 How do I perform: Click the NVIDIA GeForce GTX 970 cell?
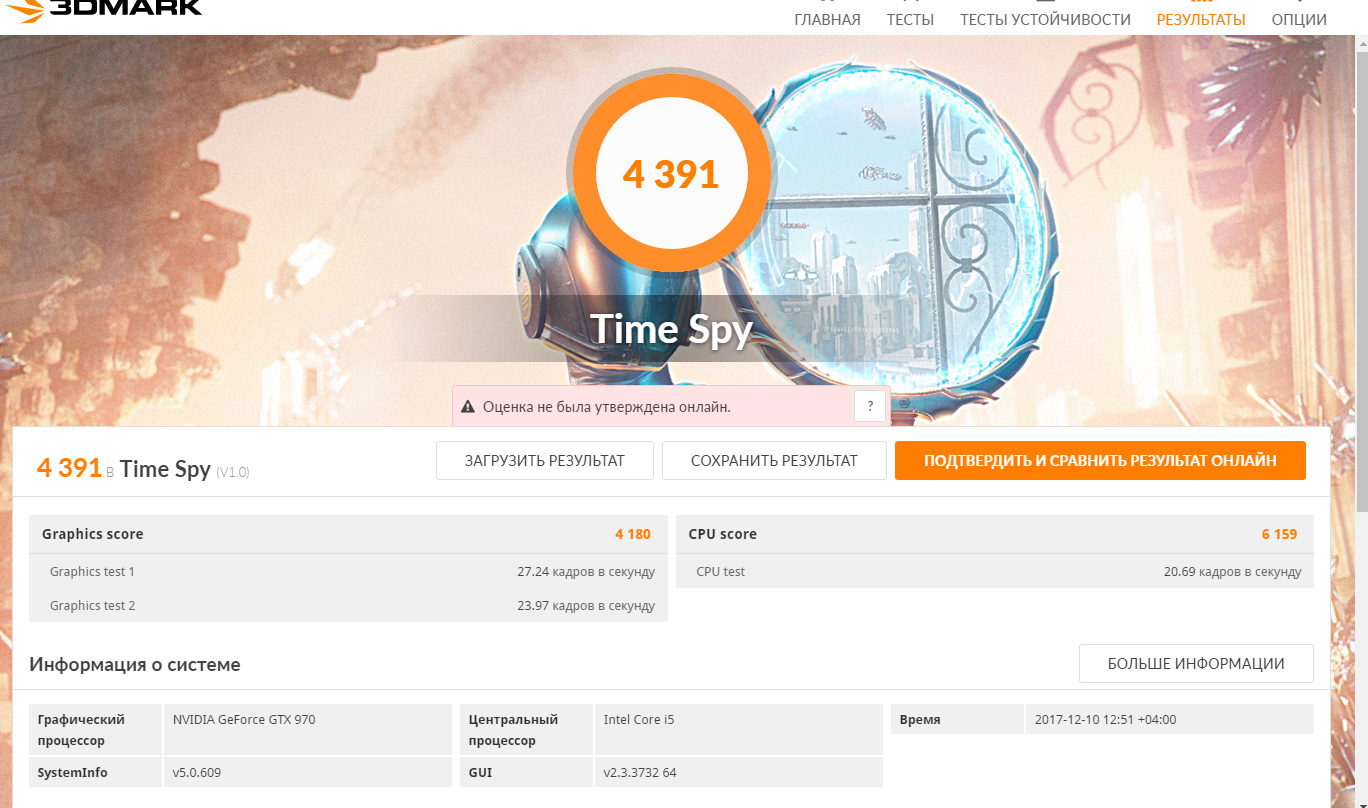(308, 730)
